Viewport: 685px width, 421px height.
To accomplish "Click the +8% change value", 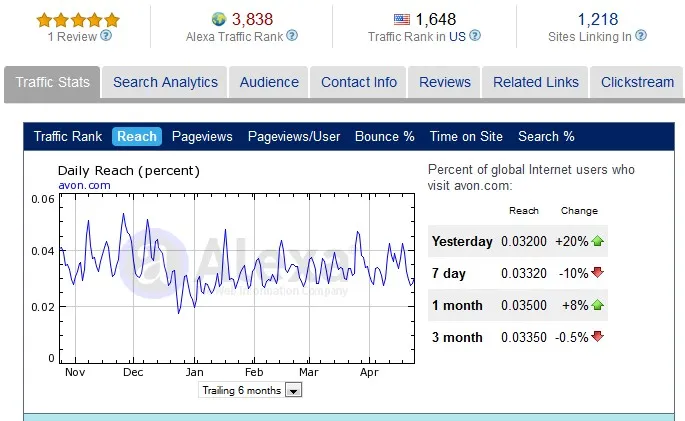I will pos(575,305).
